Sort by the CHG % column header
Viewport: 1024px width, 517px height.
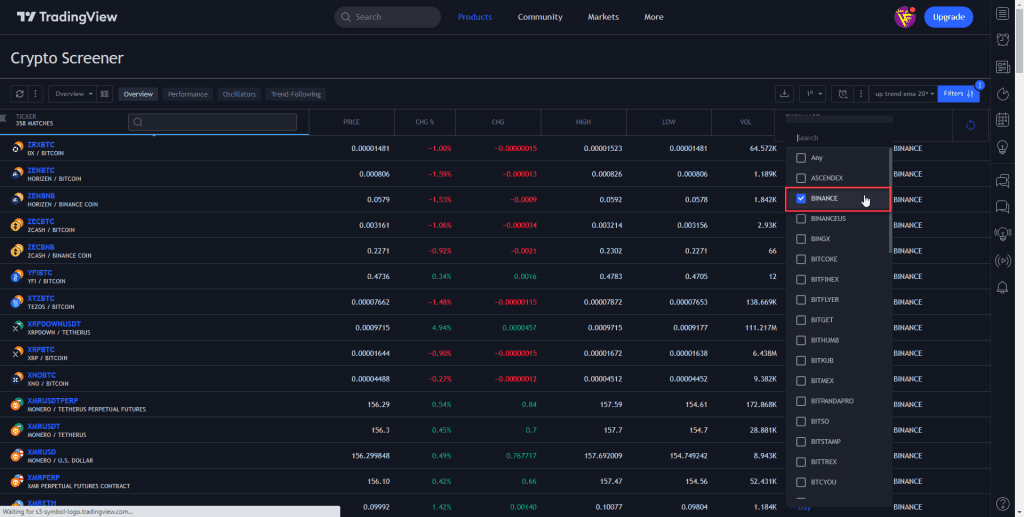pos(424,122)
